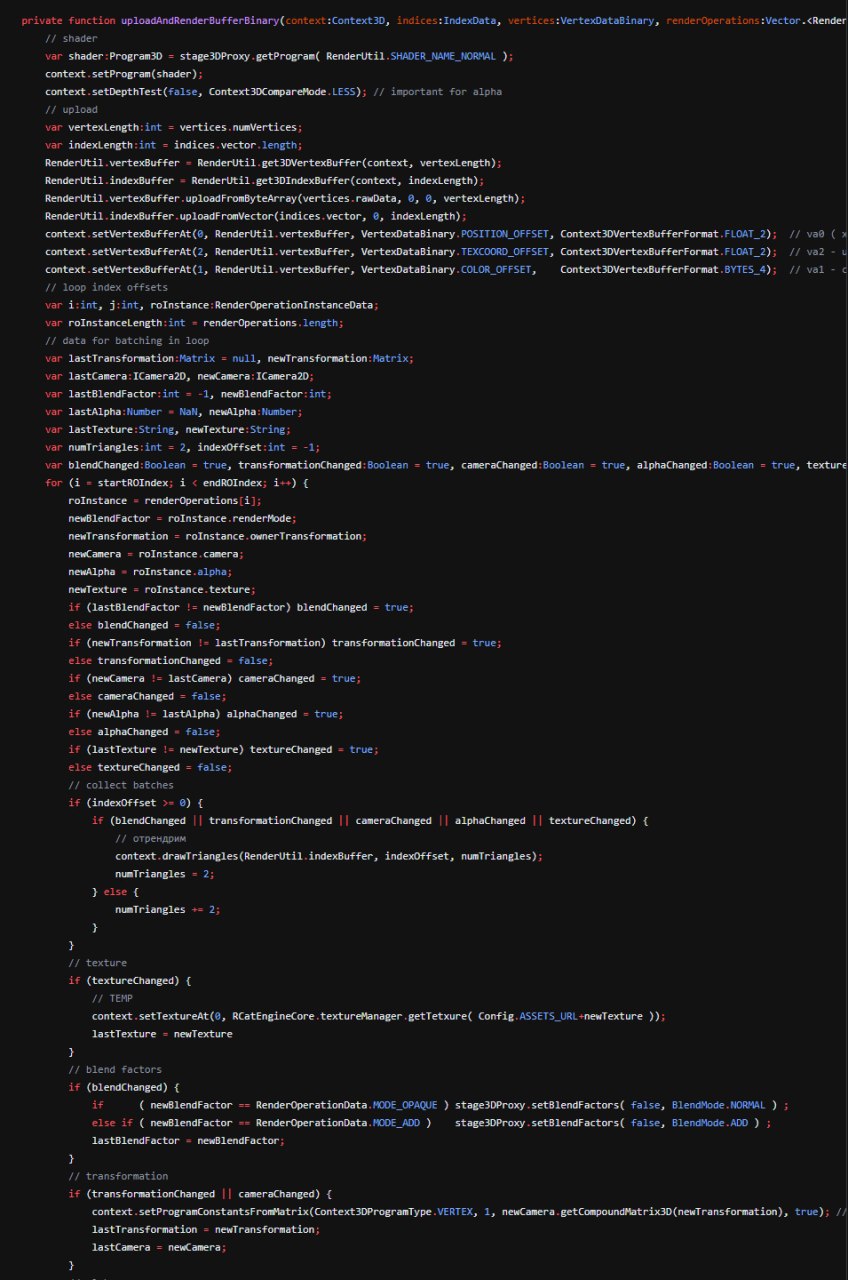Image resolution: width=848 pixels, height=1280 pixels.
Task: Click the Russian comment "// отрендрим"
Action: 151,838
